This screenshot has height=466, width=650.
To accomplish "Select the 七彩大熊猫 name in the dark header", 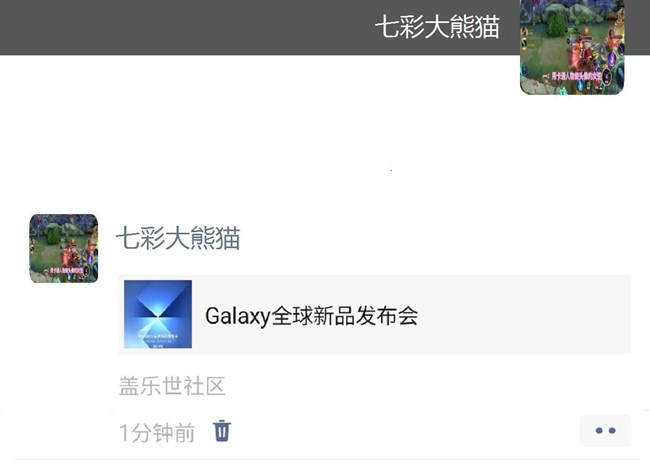I will click(438, 27).
